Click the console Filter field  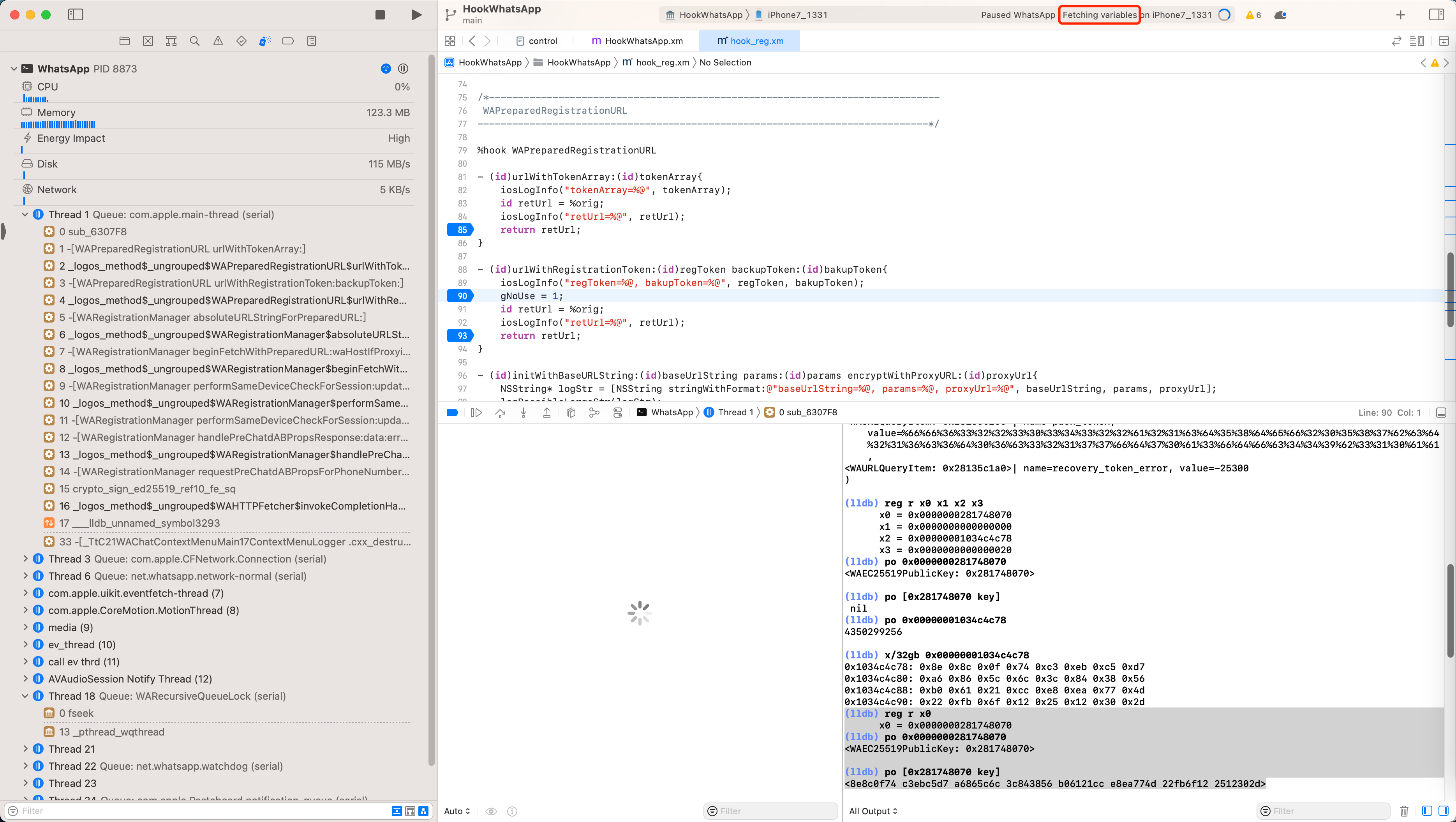click(x=1323, y=811)
